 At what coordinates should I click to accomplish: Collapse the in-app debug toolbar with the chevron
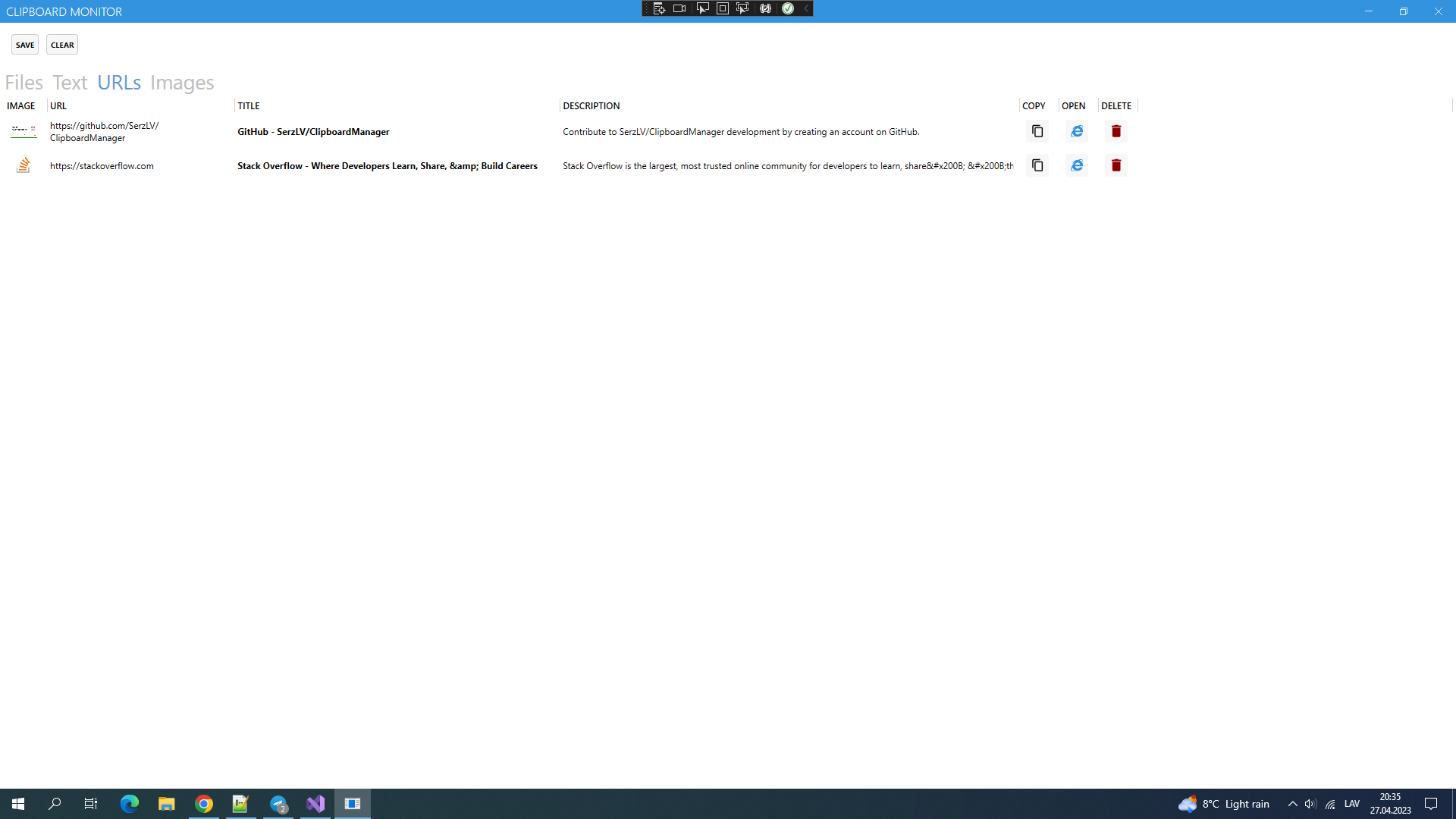[x=805, y=8]
